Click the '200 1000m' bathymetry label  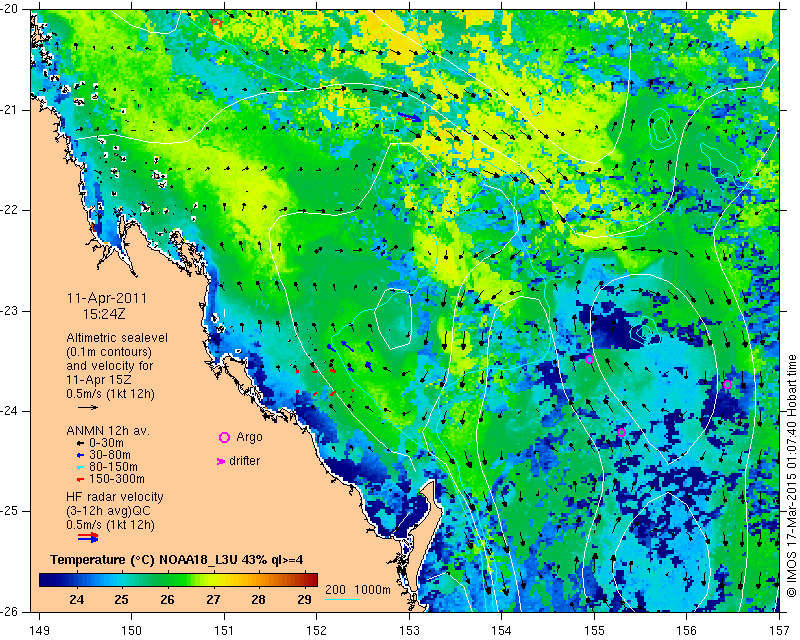pyautogui.click(x=358, y=590)
